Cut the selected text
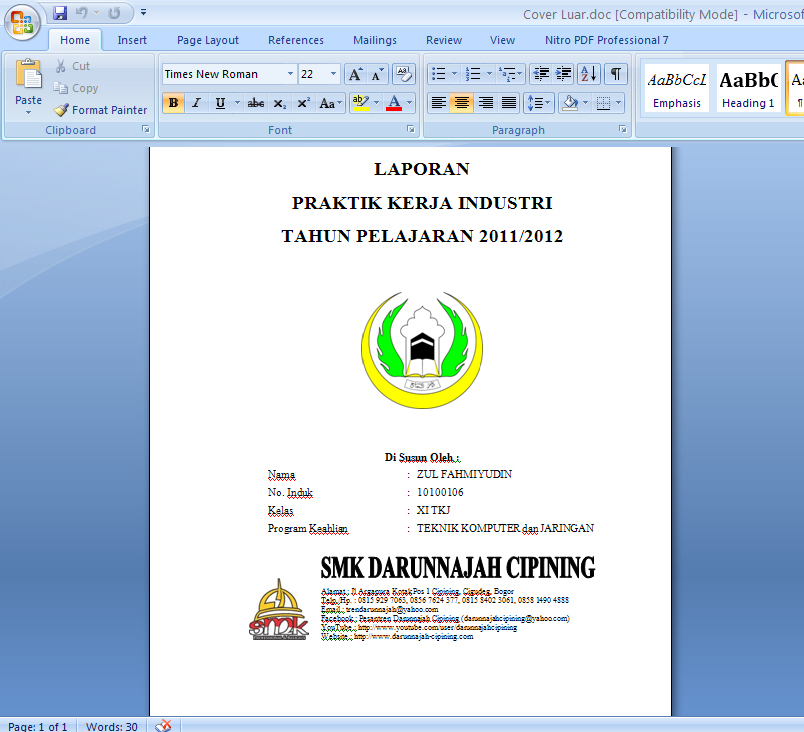Viewport: 804px width, 732px height. (x=73, y=66)
